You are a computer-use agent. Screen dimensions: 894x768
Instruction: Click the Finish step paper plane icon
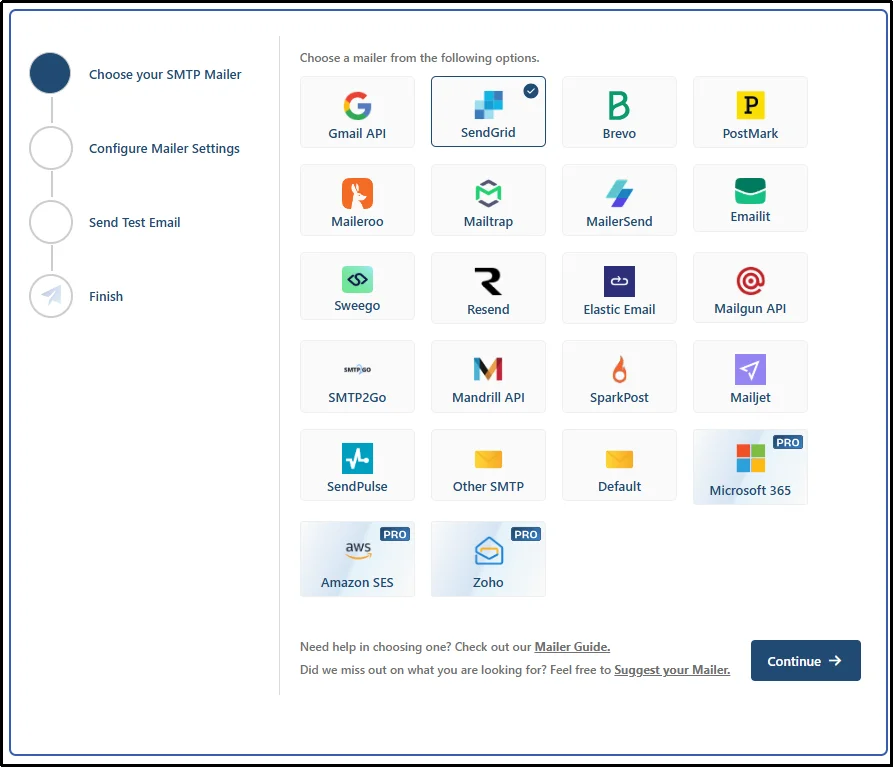(51, 295)
